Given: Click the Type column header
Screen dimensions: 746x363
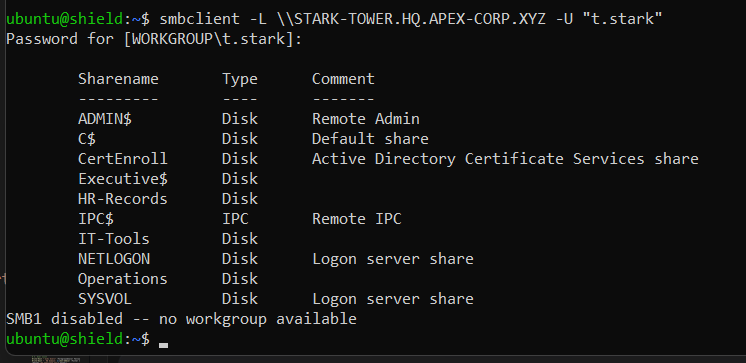Looking at the screenshot, I should [x=240, y=79].
